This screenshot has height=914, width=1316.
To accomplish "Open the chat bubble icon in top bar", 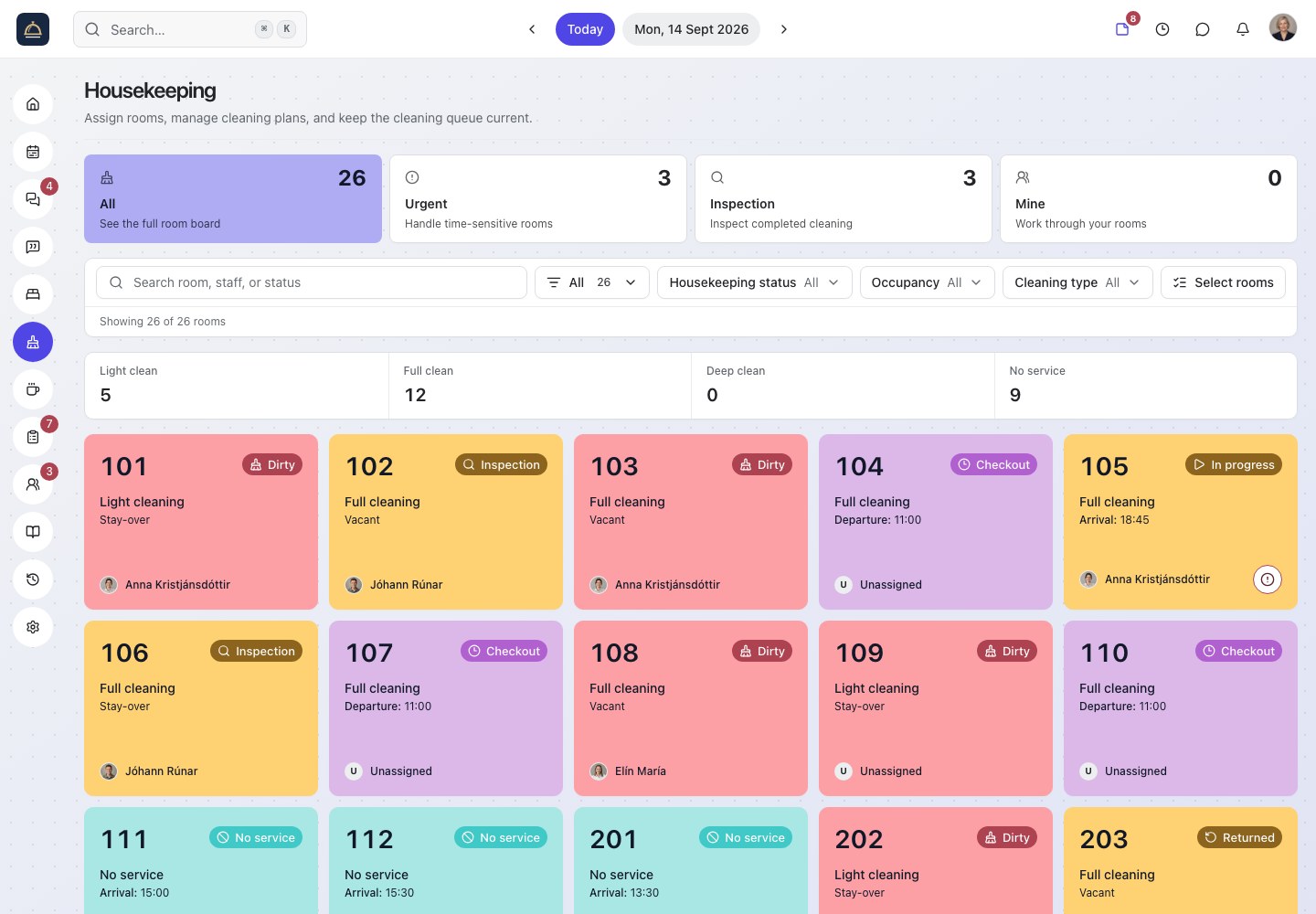I will [x=1203, y=29].
